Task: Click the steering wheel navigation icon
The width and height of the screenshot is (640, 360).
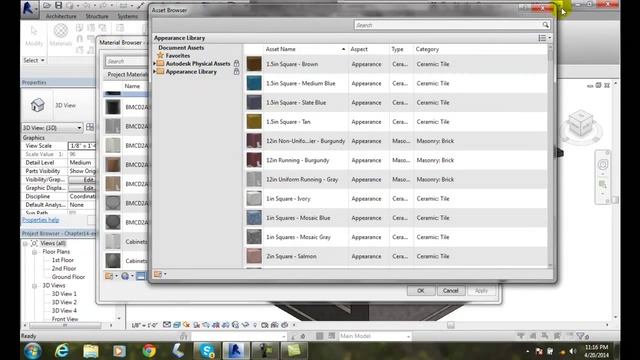Action: tap(603, 165)
